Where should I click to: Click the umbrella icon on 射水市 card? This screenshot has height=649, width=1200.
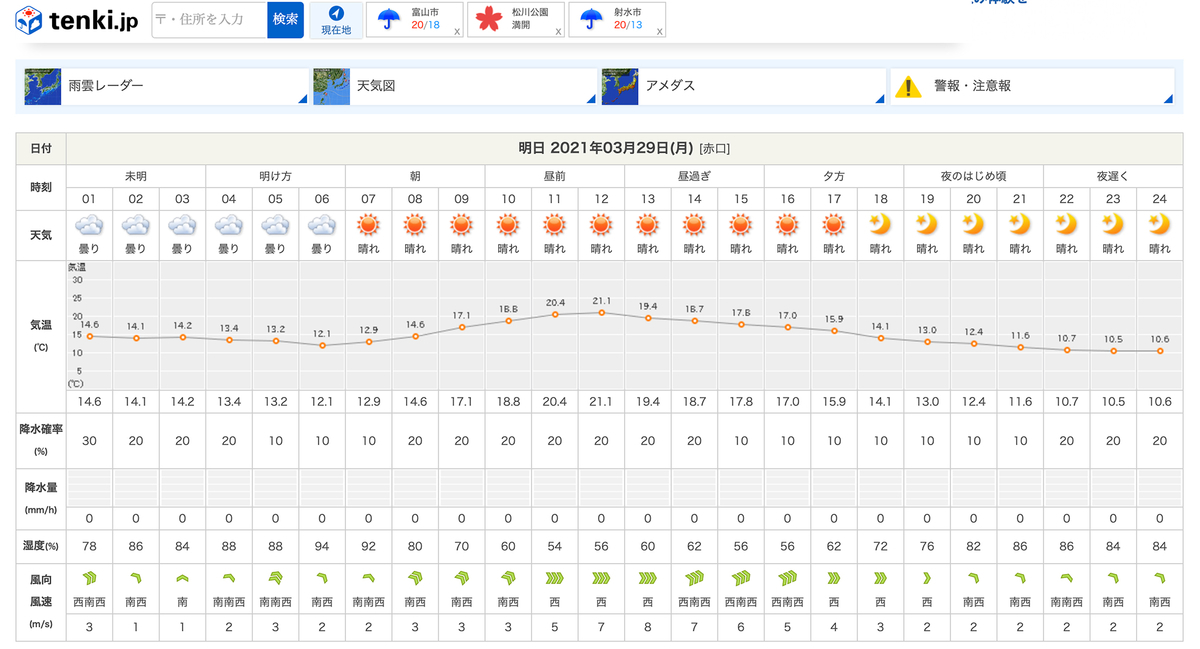click(x=591, y=19)
